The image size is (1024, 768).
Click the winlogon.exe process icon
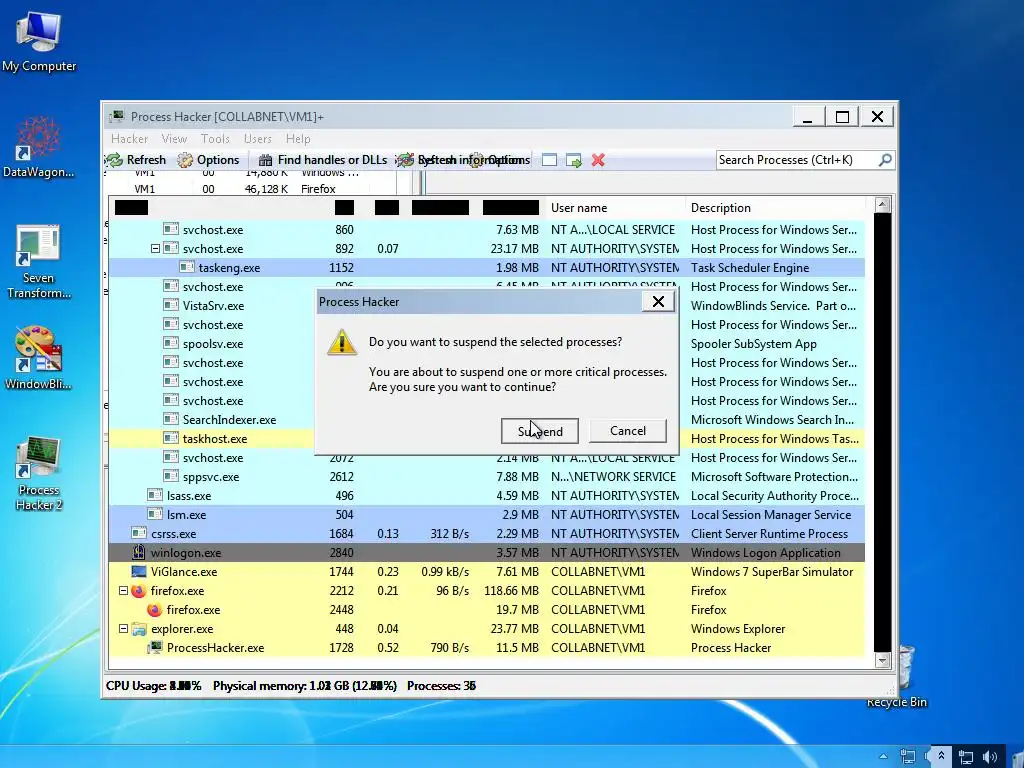pyautogui.click(x=139, y=552)
